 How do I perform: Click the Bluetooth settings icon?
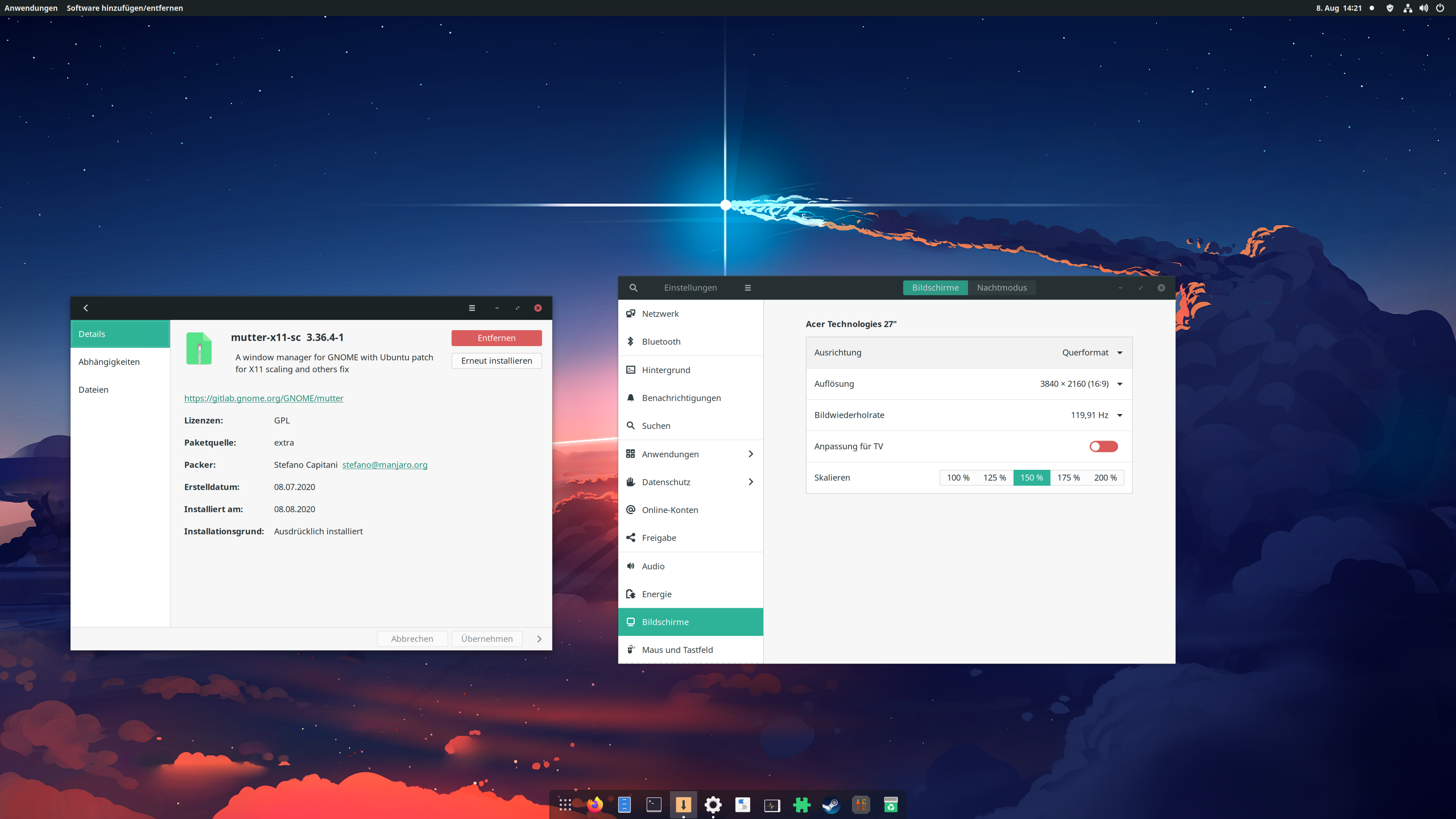pos(631,341)
